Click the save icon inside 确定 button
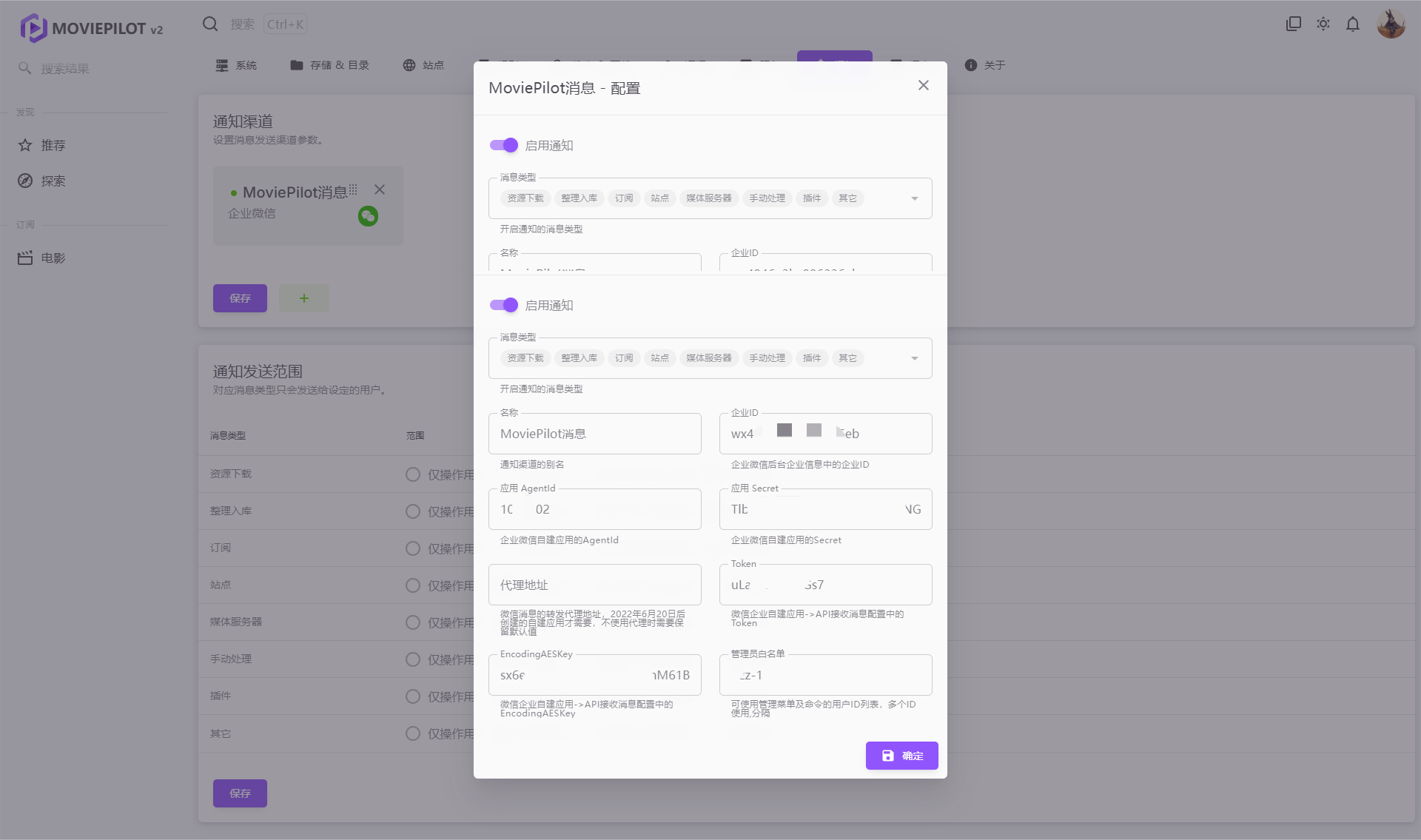 click(x=887, y=756)
